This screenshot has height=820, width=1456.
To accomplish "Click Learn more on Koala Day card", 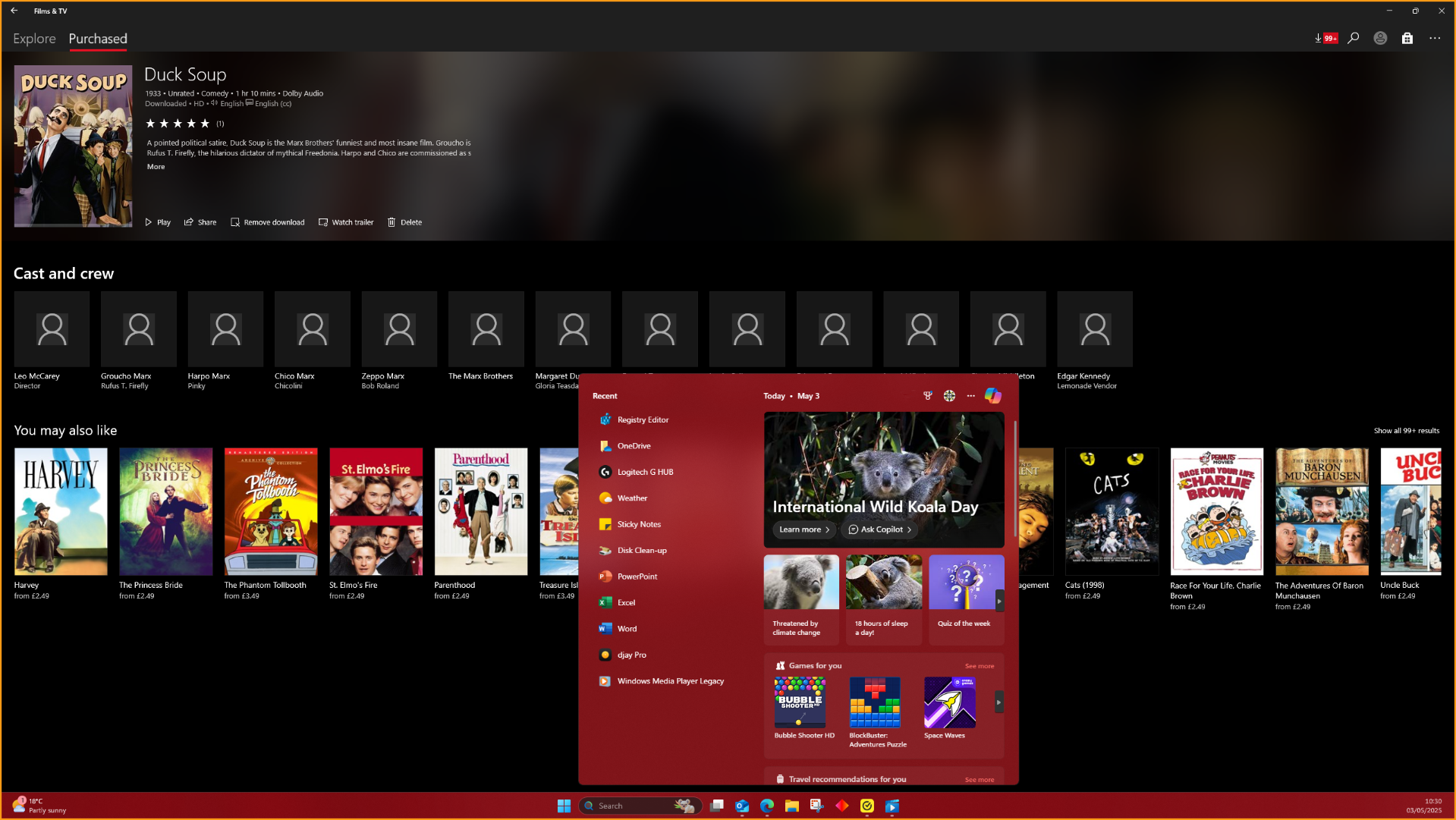I will [804, 529].
